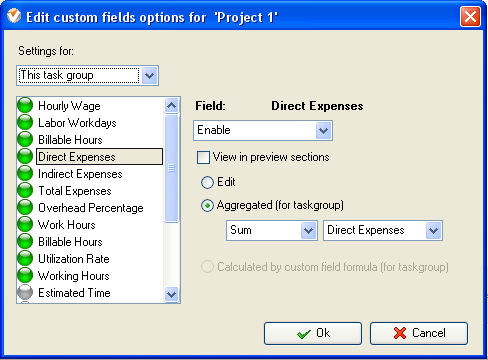488x360 pixels.
Task: Enable View in preview sections checkbox
Action: [203, 157]
